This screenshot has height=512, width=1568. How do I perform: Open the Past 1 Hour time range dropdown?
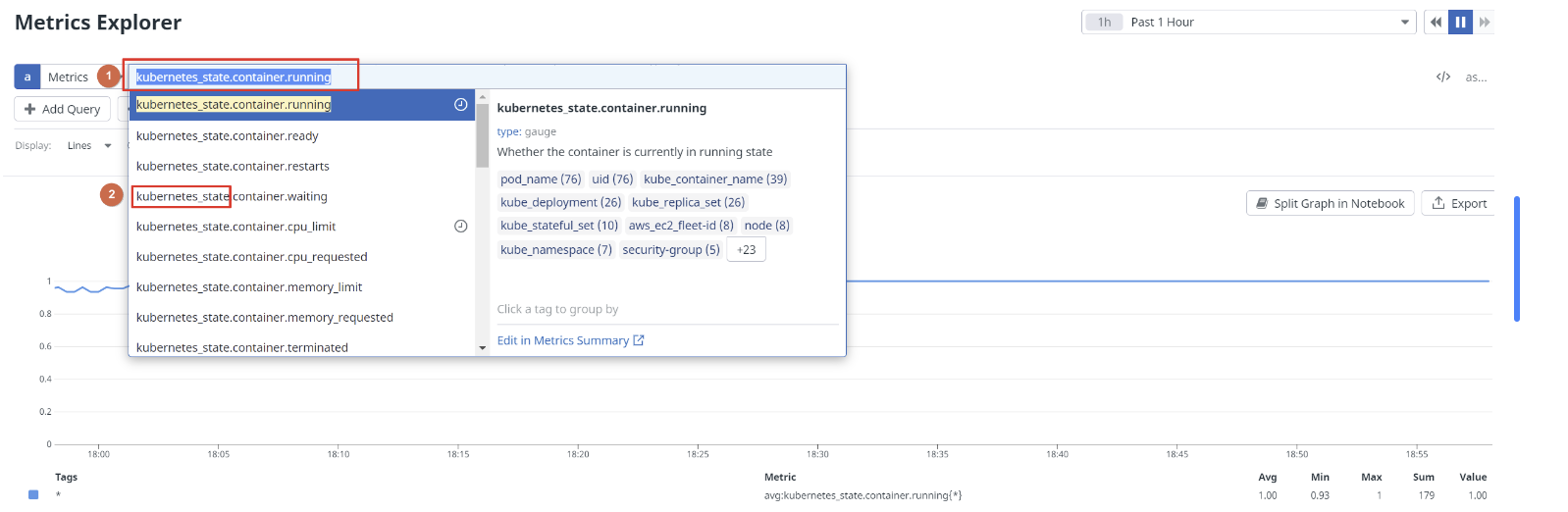point(1248,22)
